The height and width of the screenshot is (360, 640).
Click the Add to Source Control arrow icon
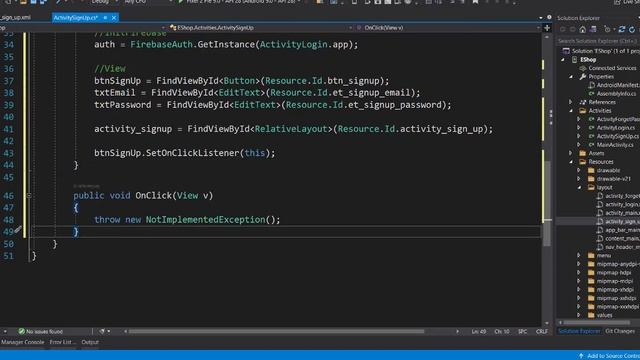pos(581,356)
